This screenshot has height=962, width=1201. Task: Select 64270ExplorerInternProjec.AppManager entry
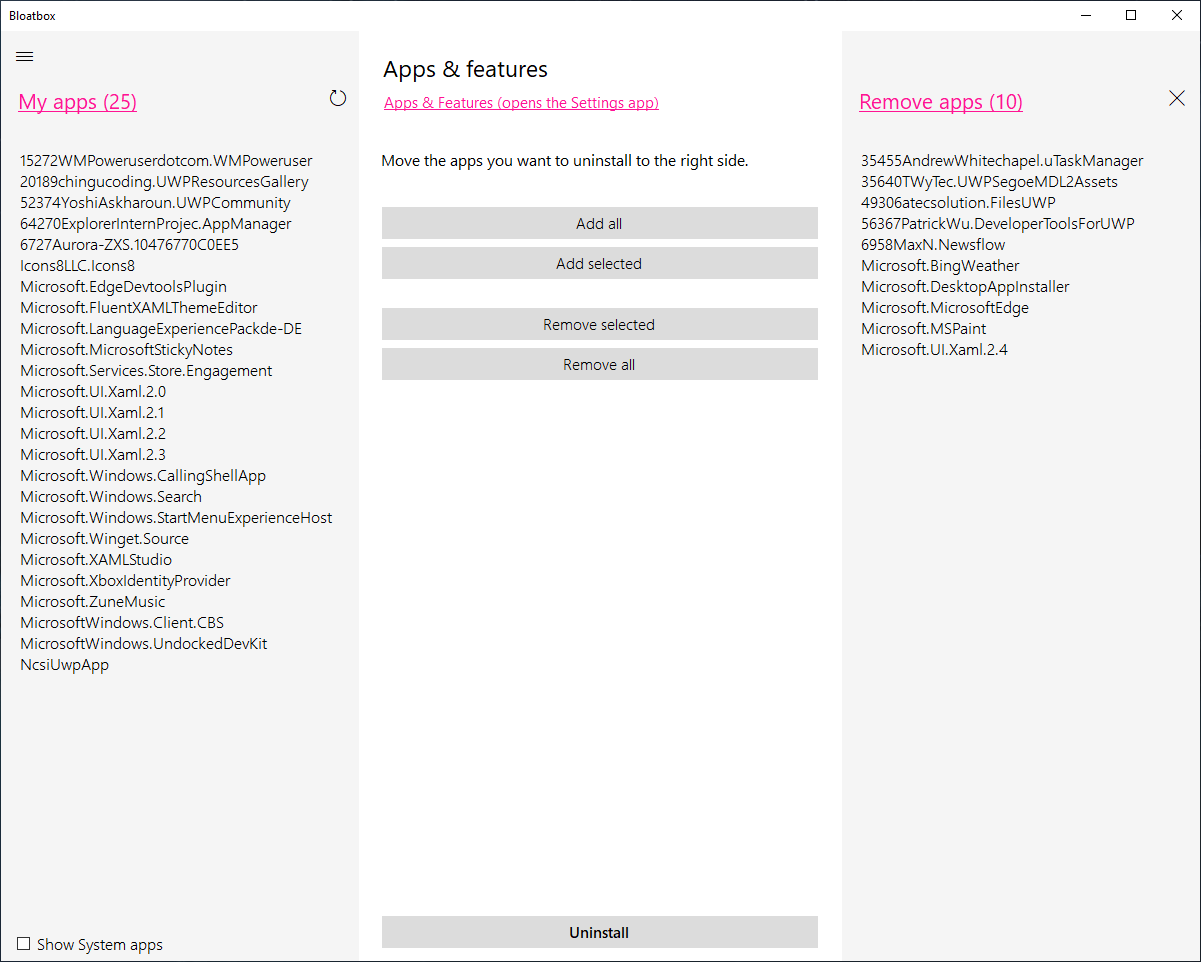(x=156, y=224)
